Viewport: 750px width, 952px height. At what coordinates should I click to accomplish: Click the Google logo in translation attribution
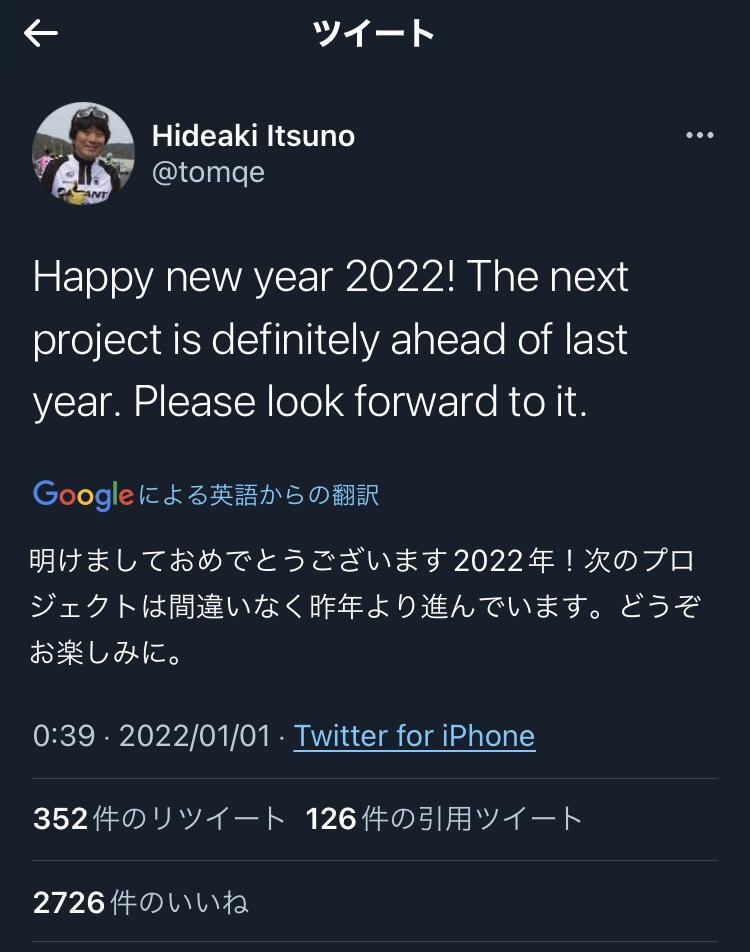pos(83,494)
